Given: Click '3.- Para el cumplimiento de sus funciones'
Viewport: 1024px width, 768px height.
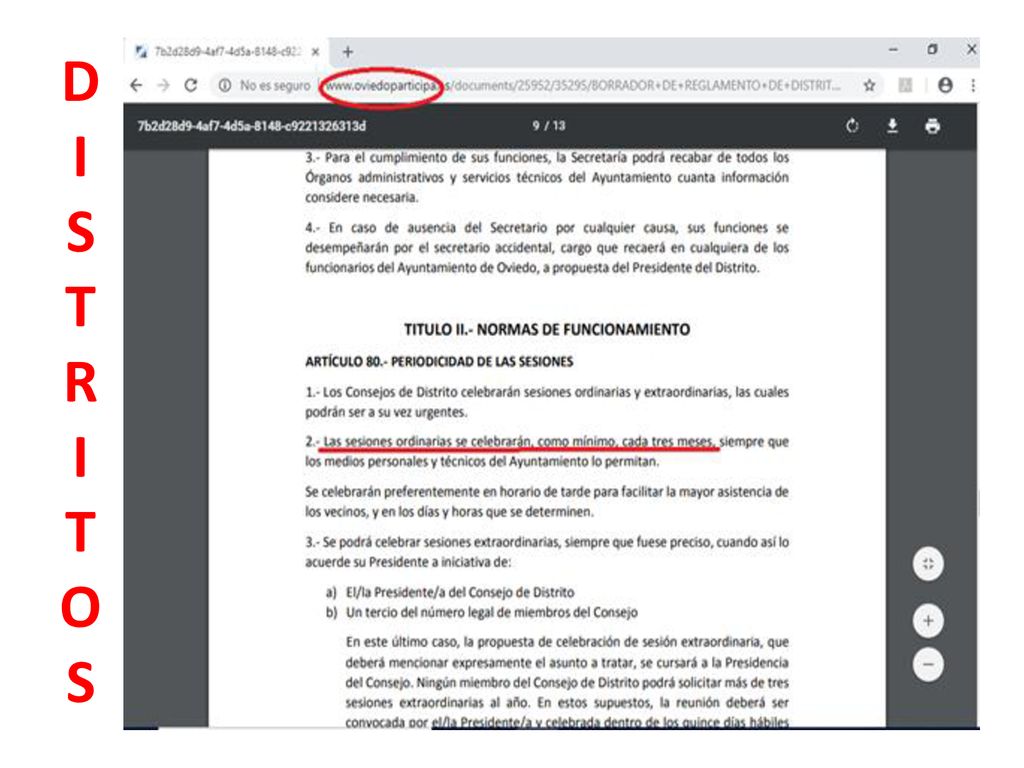Looking at the screenshot, I should click(x=547, y=177).
